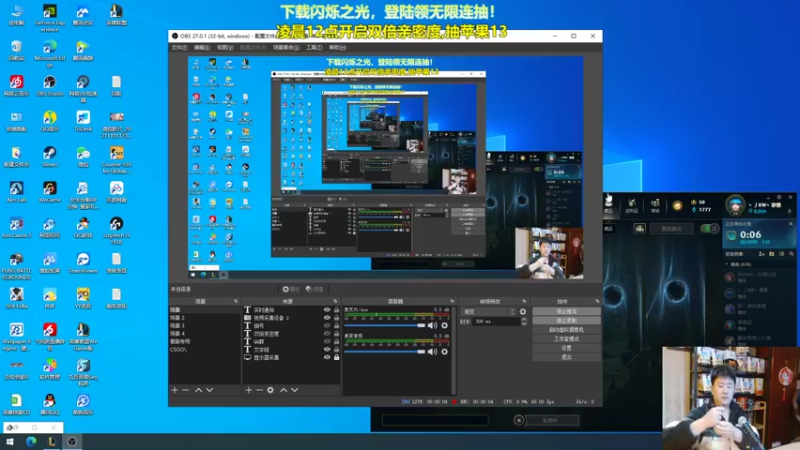Open the 渐变 transition type dropdown

click(x=488, y=311)
